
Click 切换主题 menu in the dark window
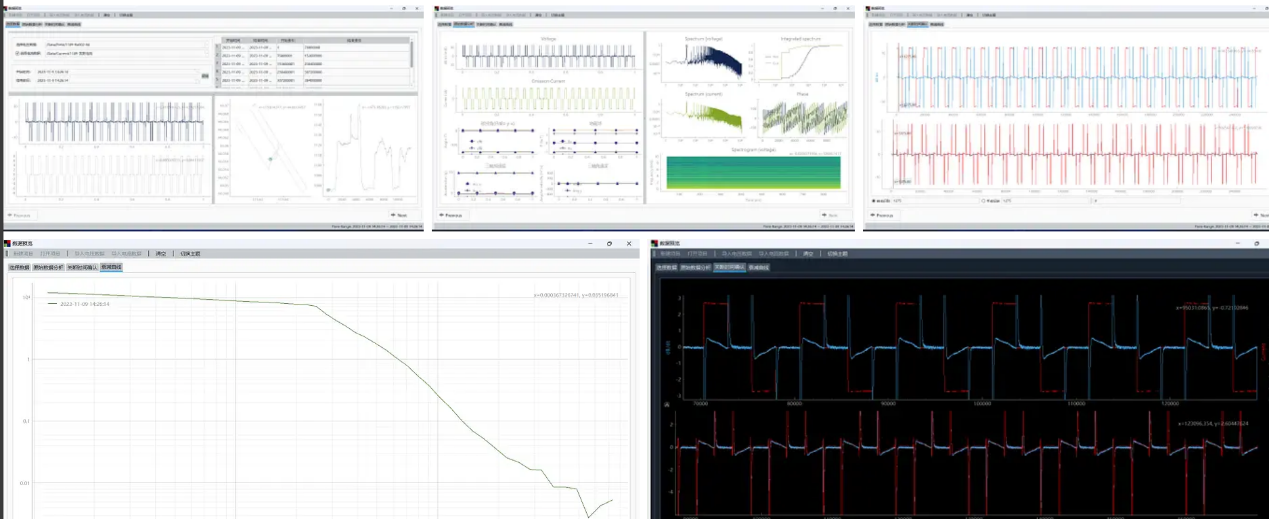click(838, 255)
